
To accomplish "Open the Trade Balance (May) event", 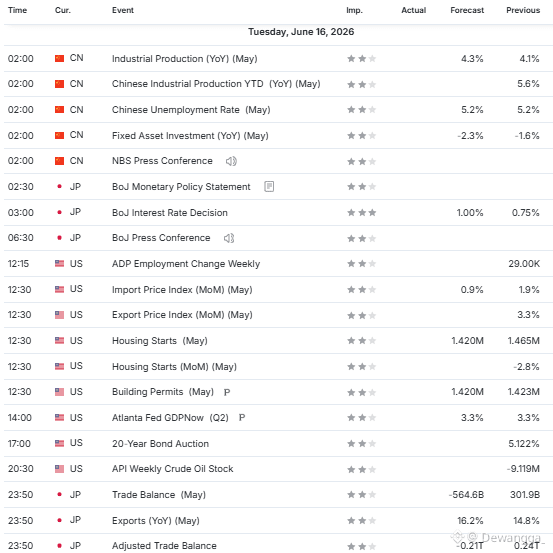I will click(159, 495).
